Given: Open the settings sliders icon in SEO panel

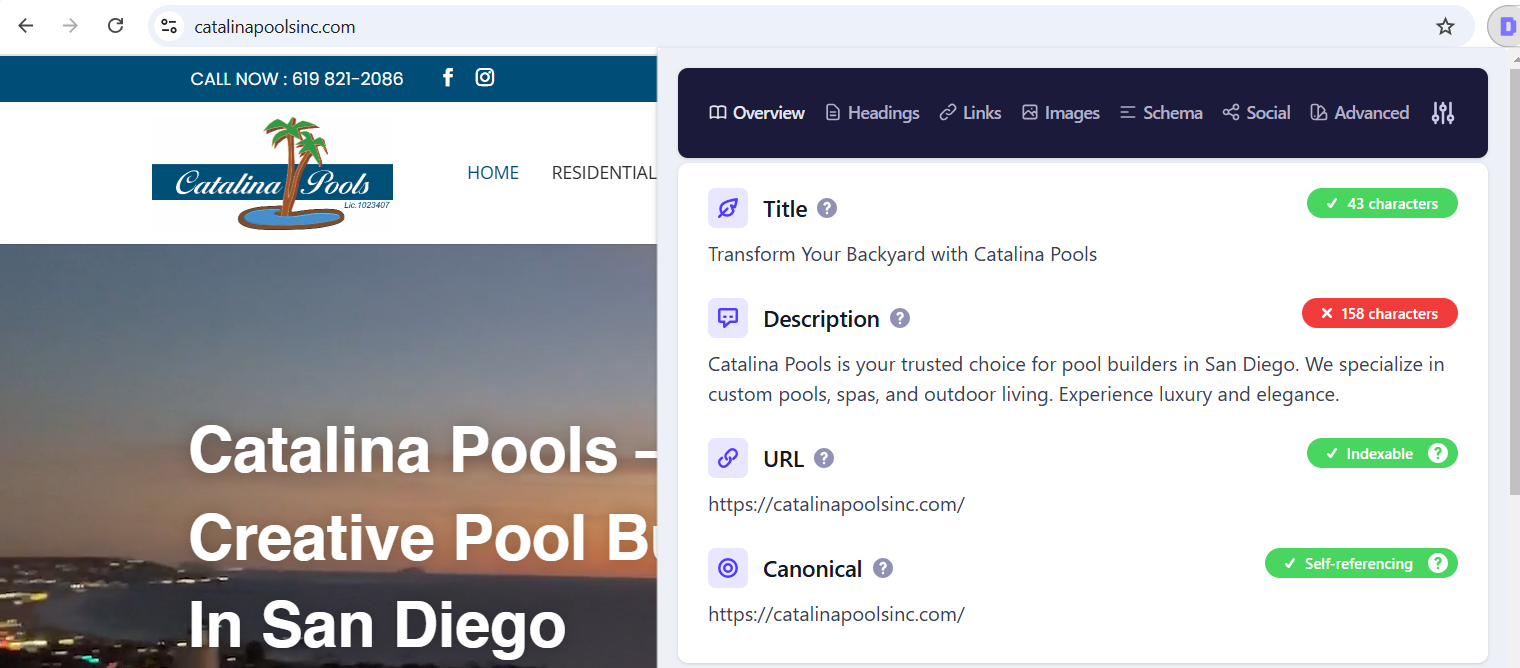Looking at the screenshot, I should tap(1442, 113).
